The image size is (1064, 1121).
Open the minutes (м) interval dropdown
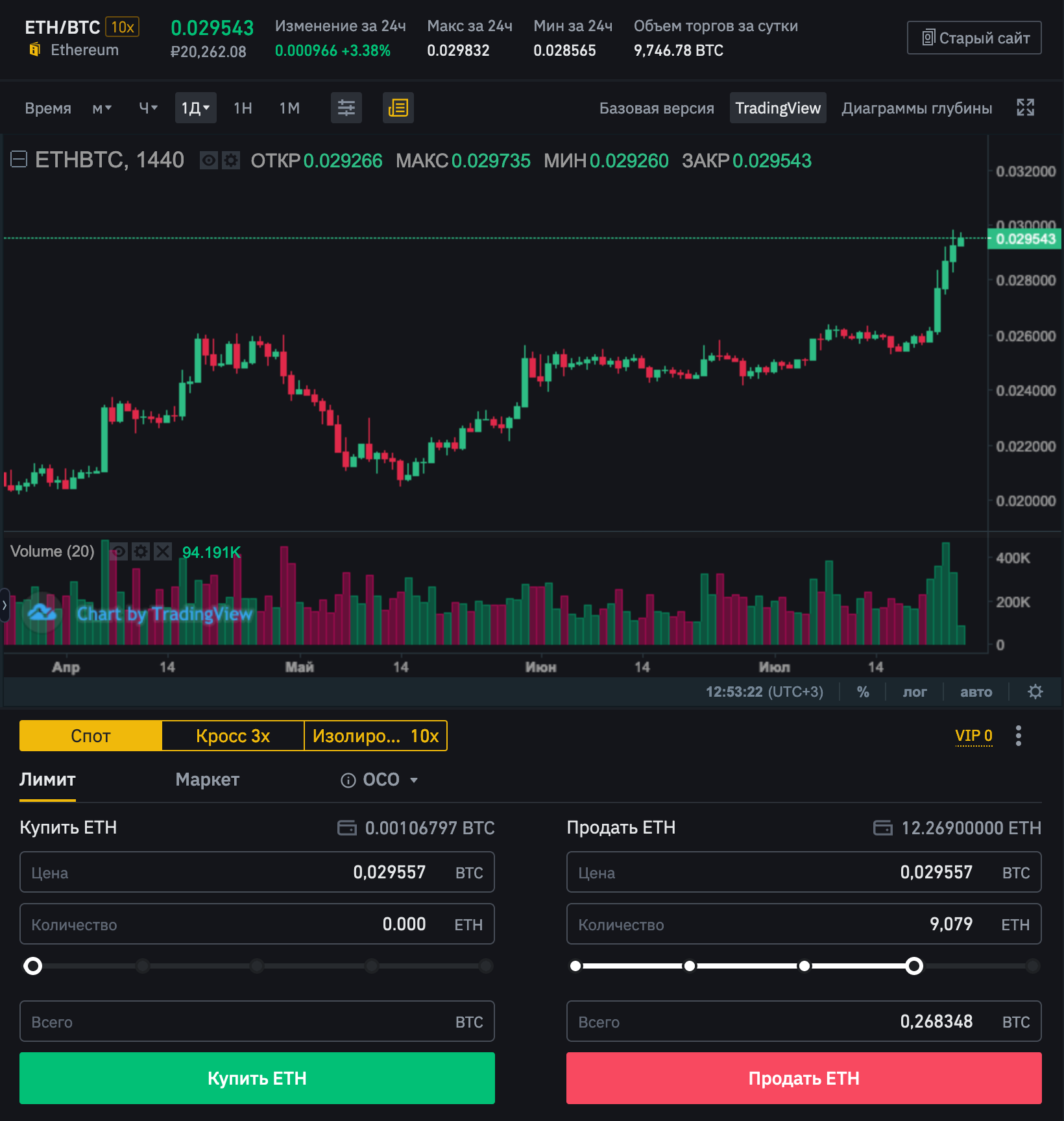102,108
